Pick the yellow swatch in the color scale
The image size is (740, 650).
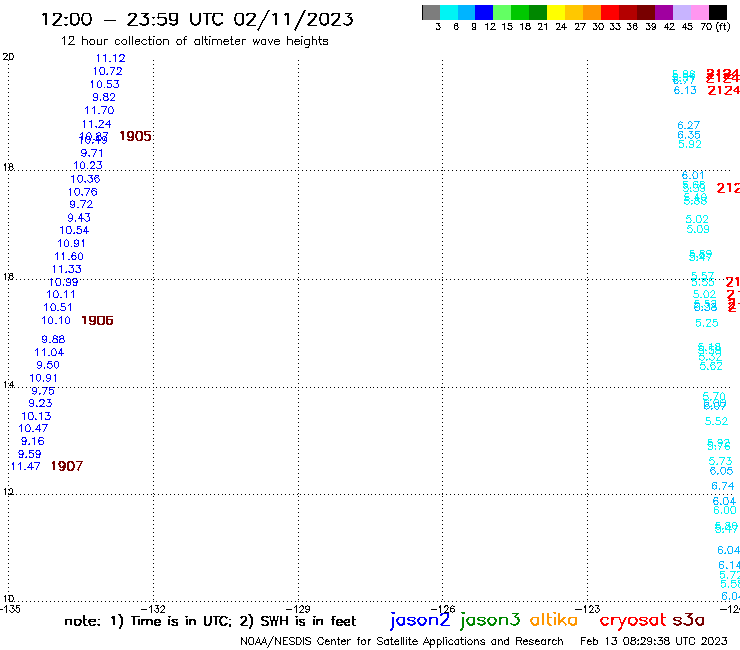[556, 12]
